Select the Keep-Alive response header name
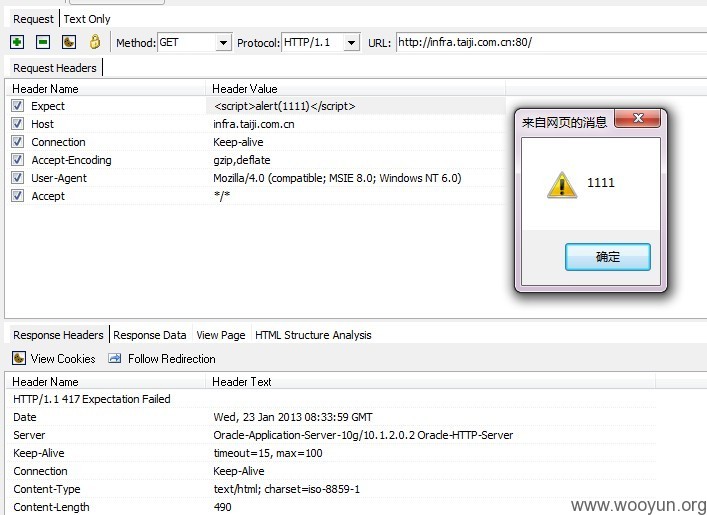The height and width of the screenshot is (515, 707). click(39, 453)
